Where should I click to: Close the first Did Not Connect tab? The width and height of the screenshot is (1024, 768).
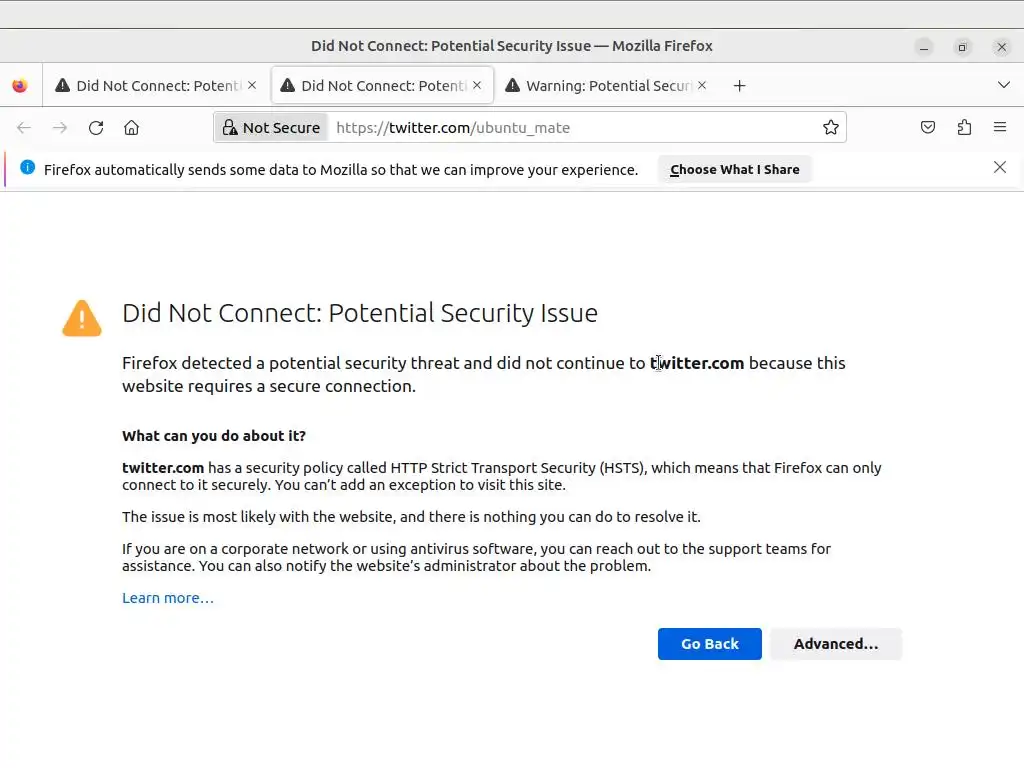[x=252, y=86]
